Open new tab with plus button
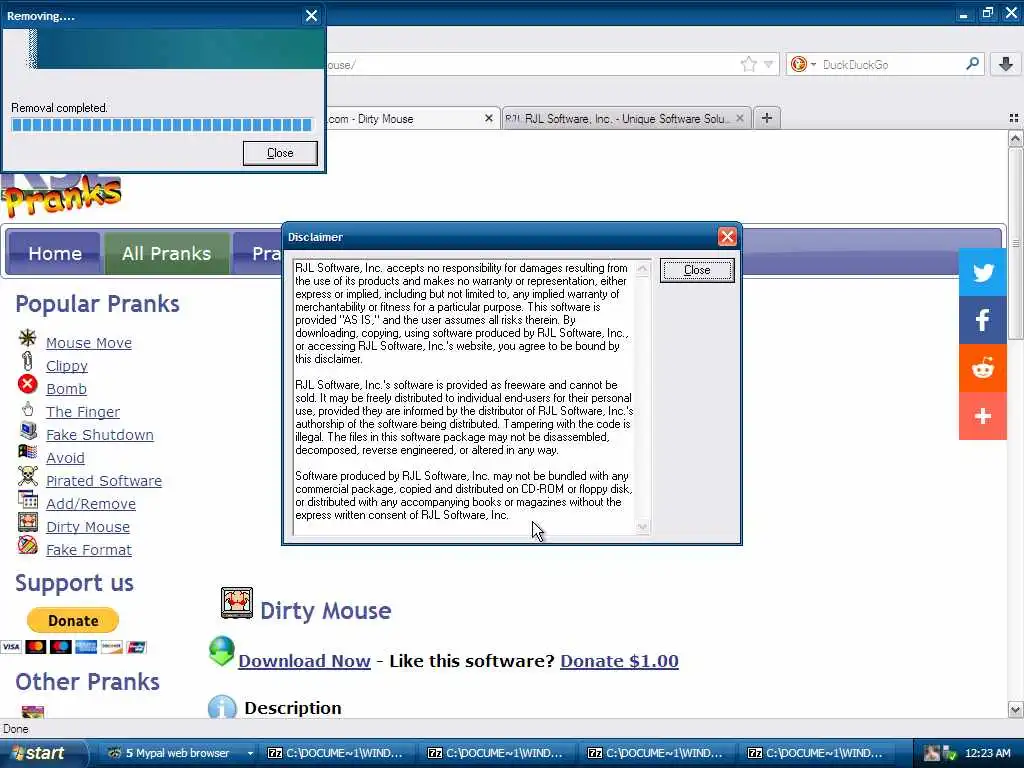The image size is (1024, 768). (767, 118)
